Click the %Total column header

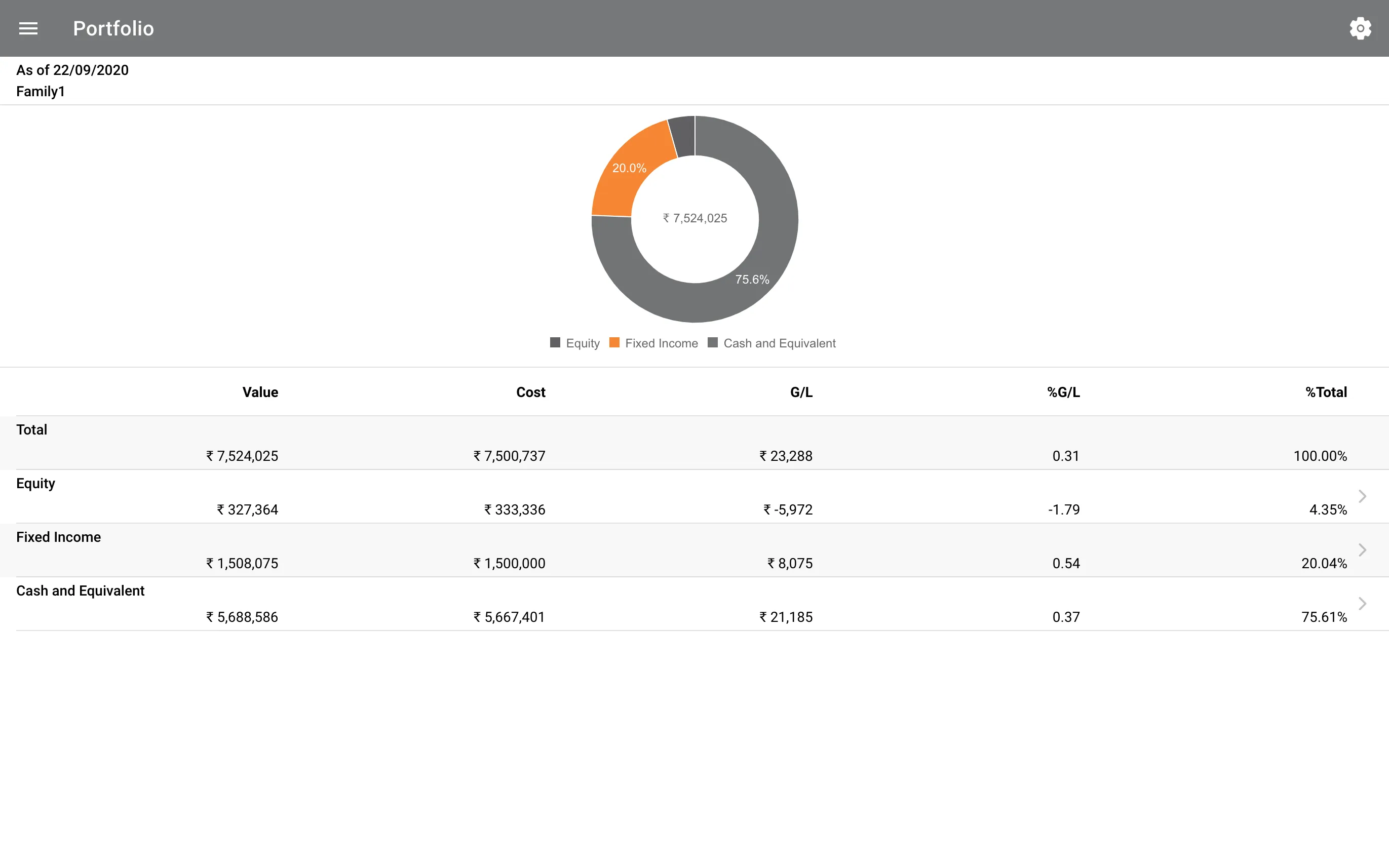[1326, 392]
